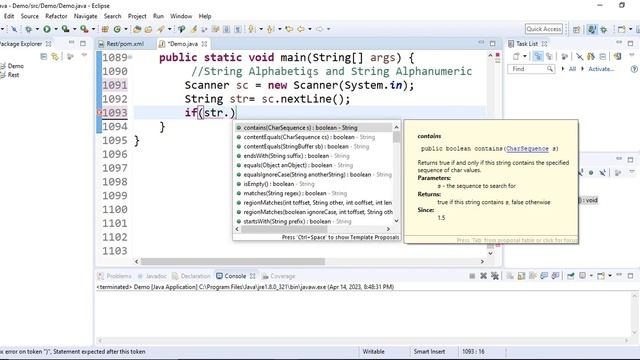Click the Open Perspective icon beside Quick Access

(x=576, y=29)
